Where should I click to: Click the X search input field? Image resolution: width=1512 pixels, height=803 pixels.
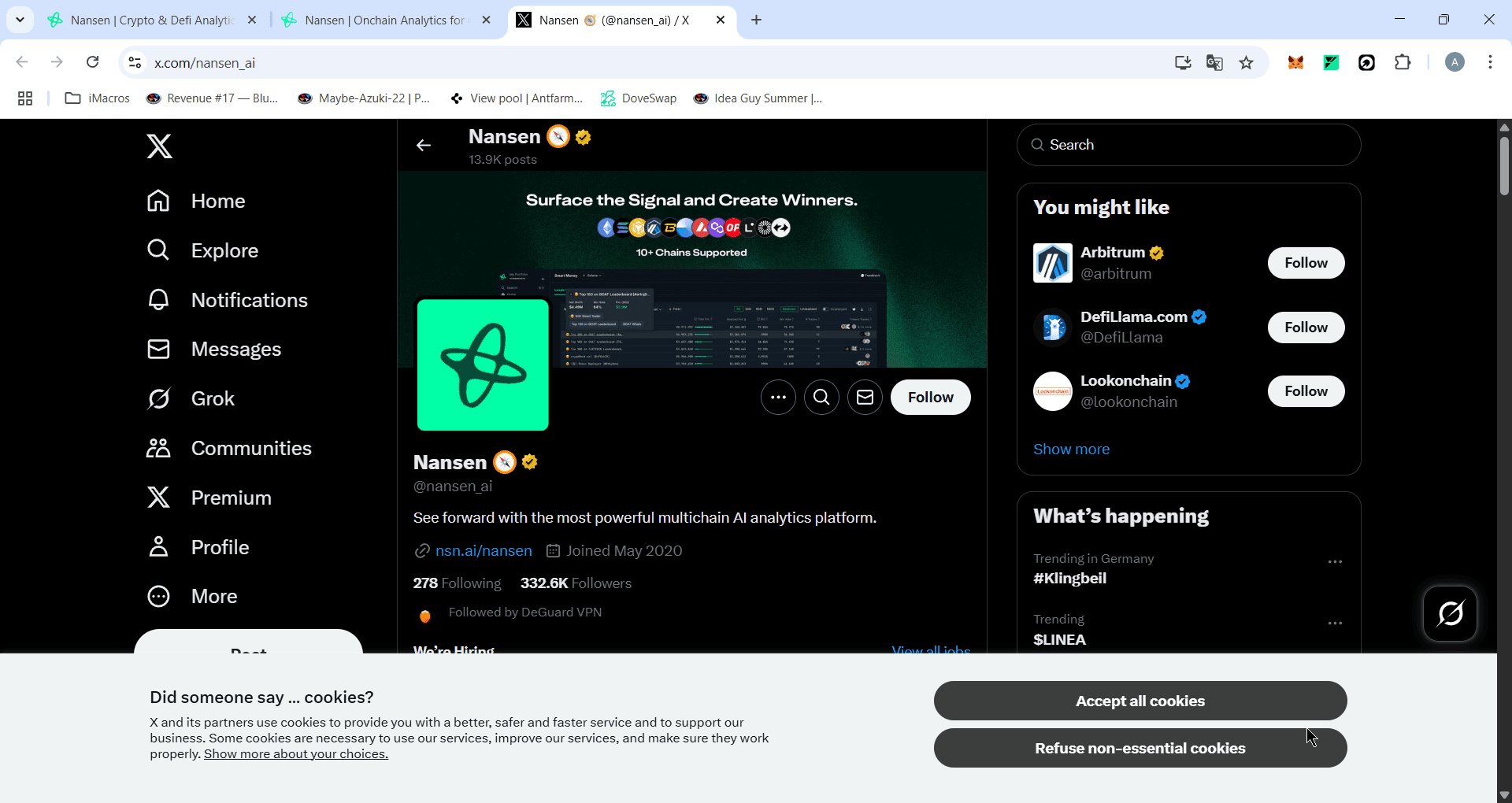pos(1188,145)
